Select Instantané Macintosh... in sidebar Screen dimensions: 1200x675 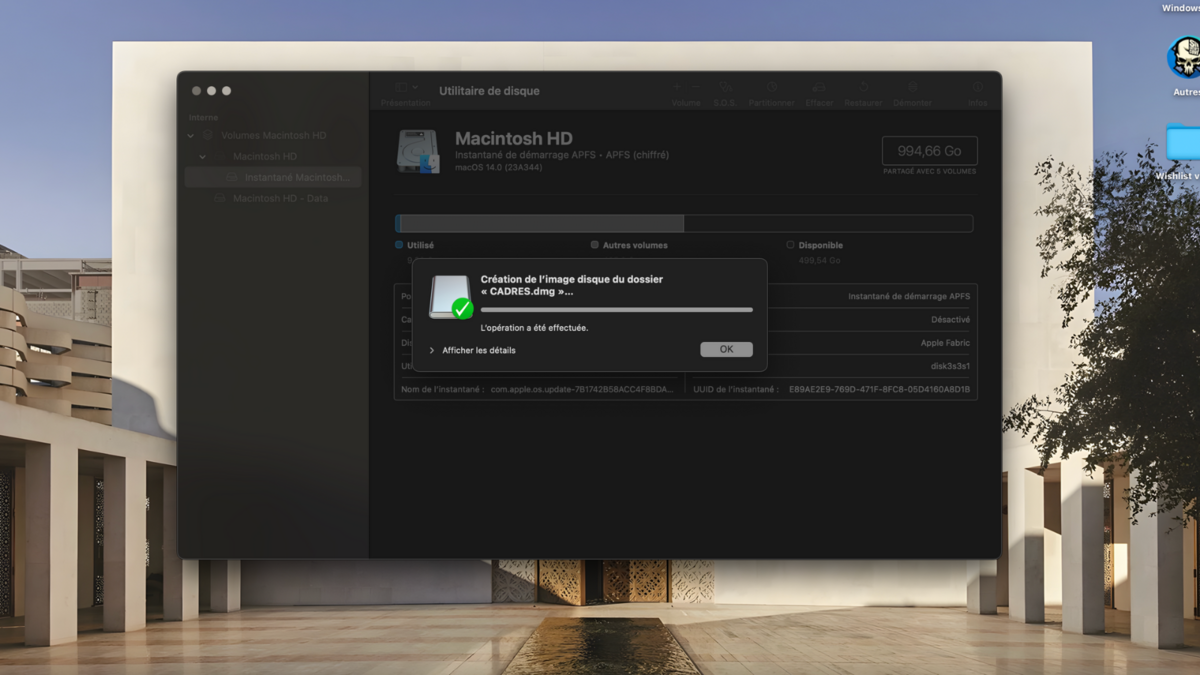tap(273, 177)
